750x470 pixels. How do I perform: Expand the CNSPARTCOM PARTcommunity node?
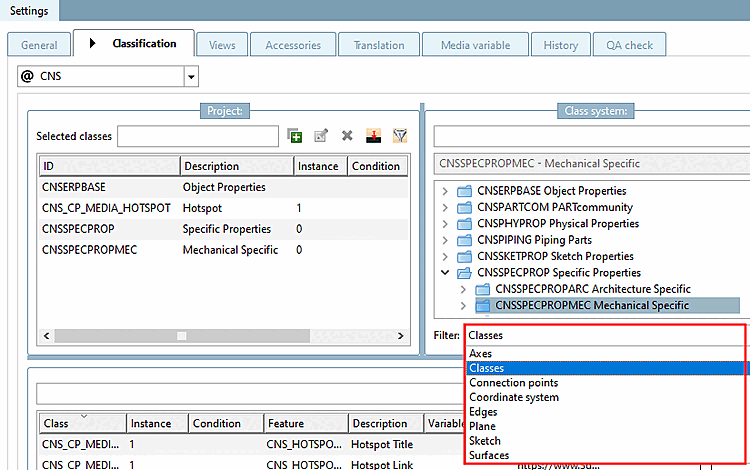(445, 208)
